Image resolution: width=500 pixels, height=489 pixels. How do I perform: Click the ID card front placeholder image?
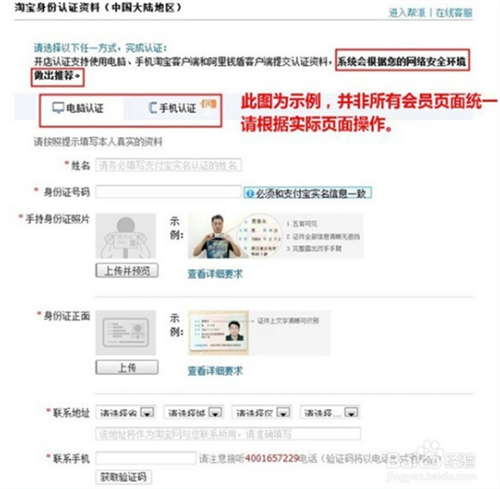[x=126, y=333]
